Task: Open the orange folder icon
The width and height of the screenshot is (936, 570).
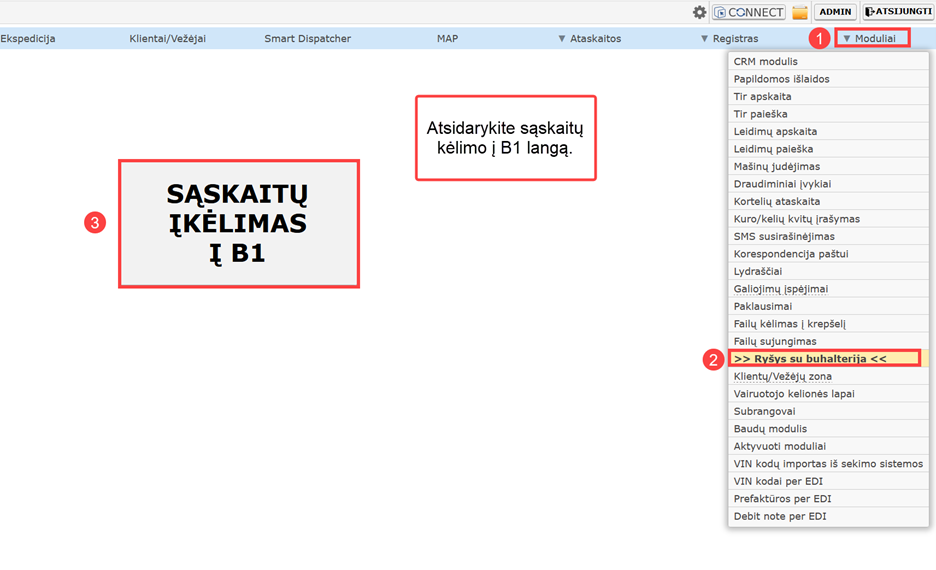Action: (x=800, y=12)
